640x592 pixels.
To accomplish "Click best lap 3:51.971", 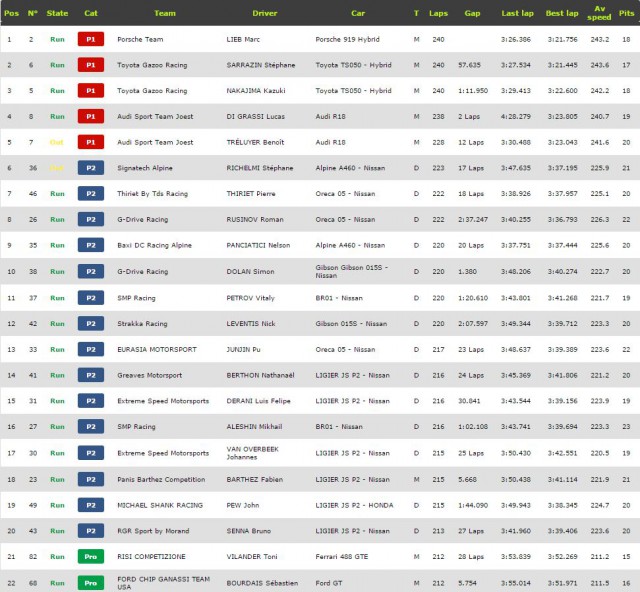I will [x=562, y=583].
